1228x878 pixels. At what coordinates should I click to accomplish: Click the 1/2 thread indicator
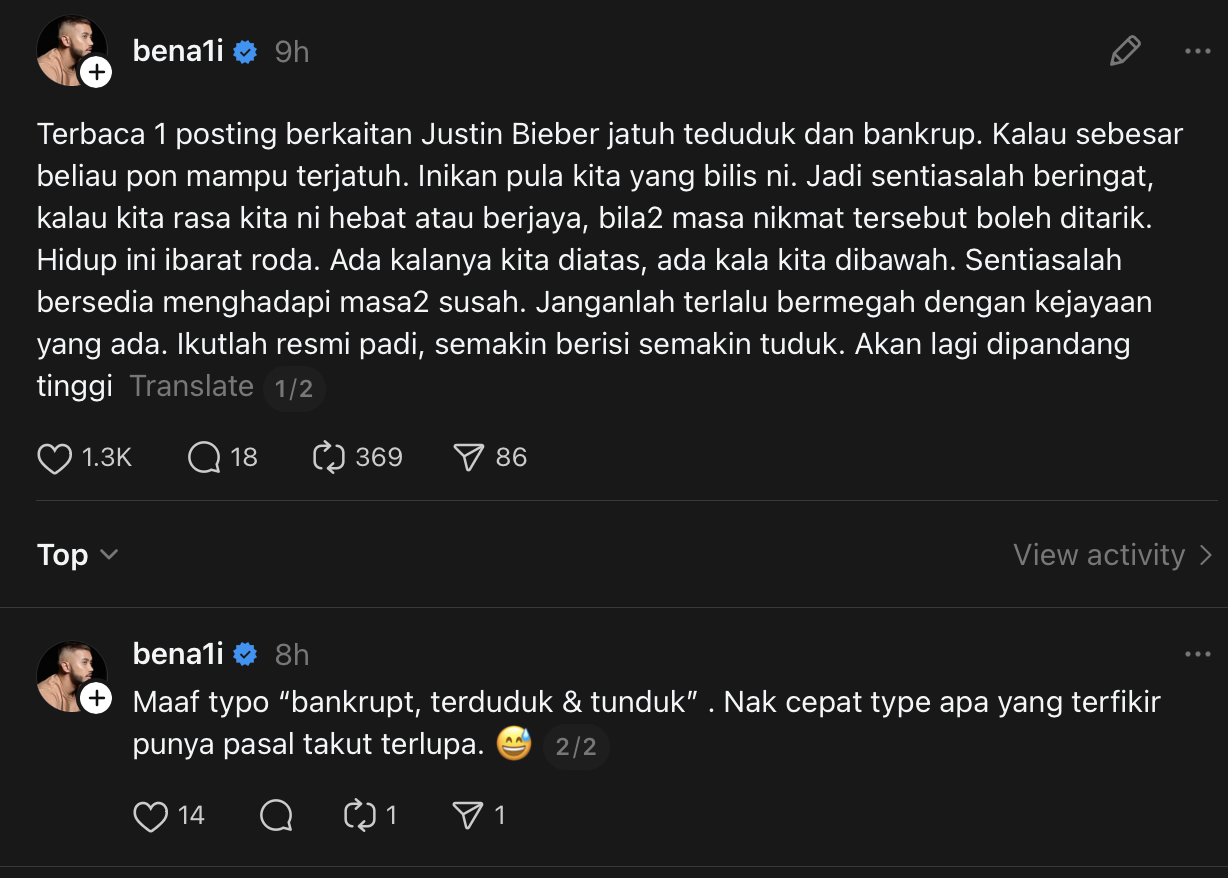click(294, 388)
